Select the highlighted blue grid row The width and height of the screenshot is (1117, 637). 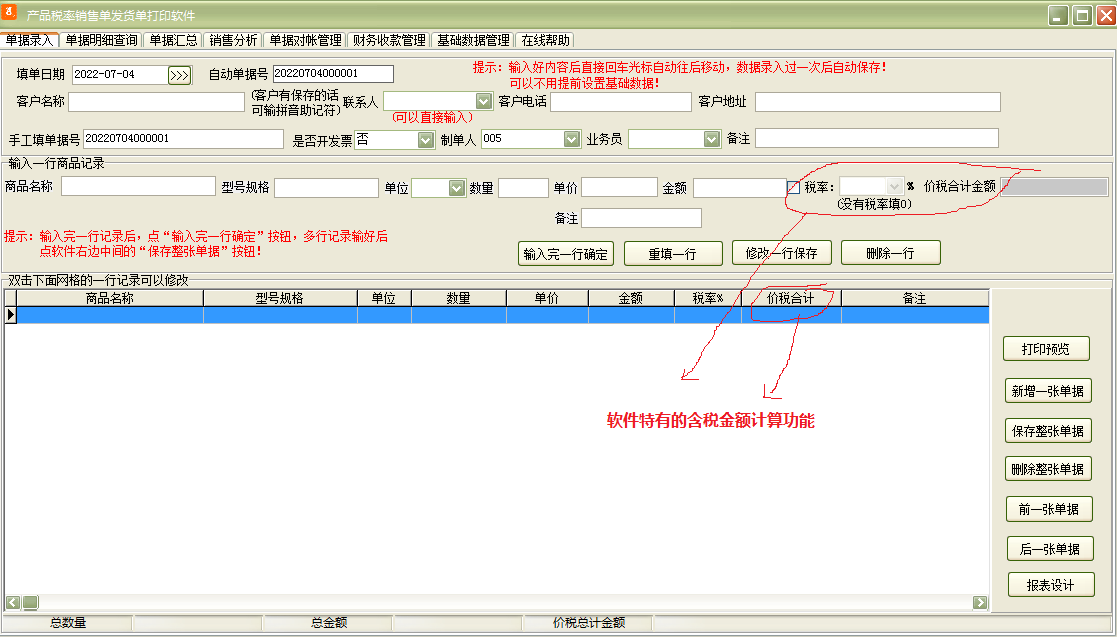coord(503,315)
